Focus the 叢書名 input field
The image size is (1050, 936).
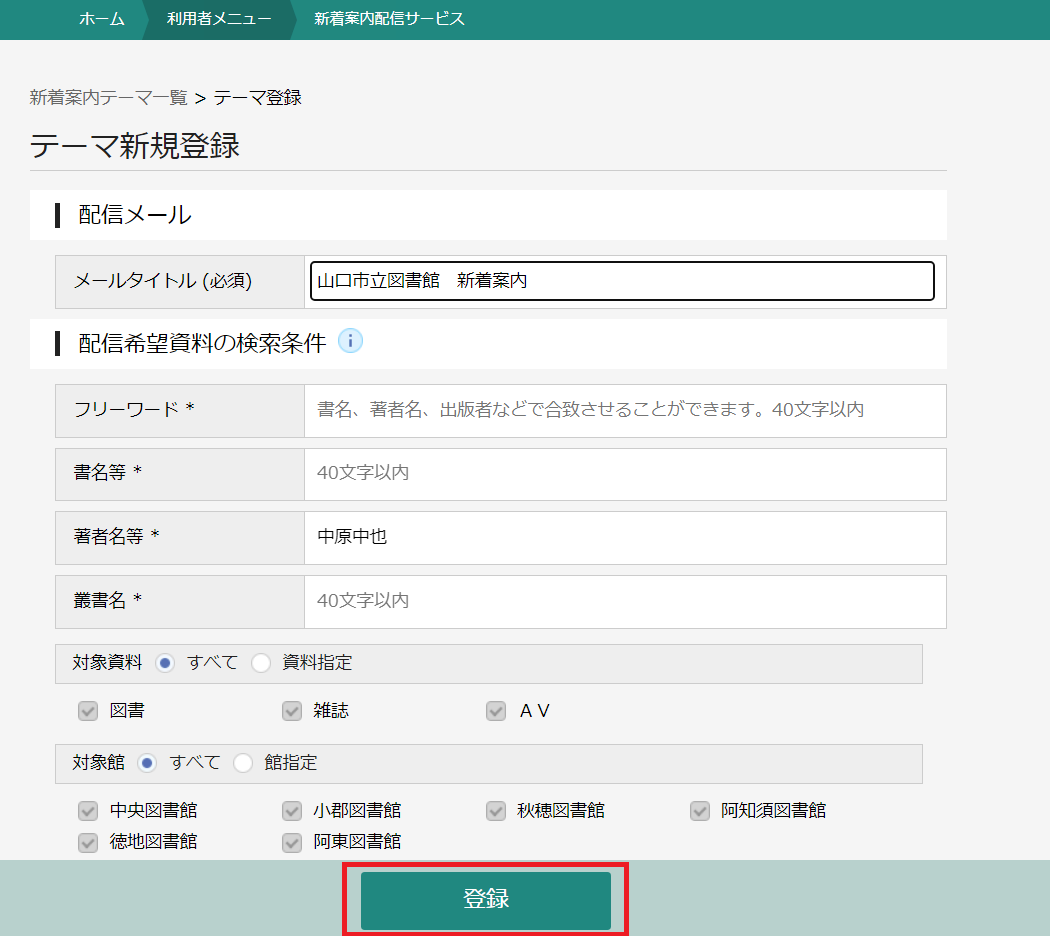(624, 601)
